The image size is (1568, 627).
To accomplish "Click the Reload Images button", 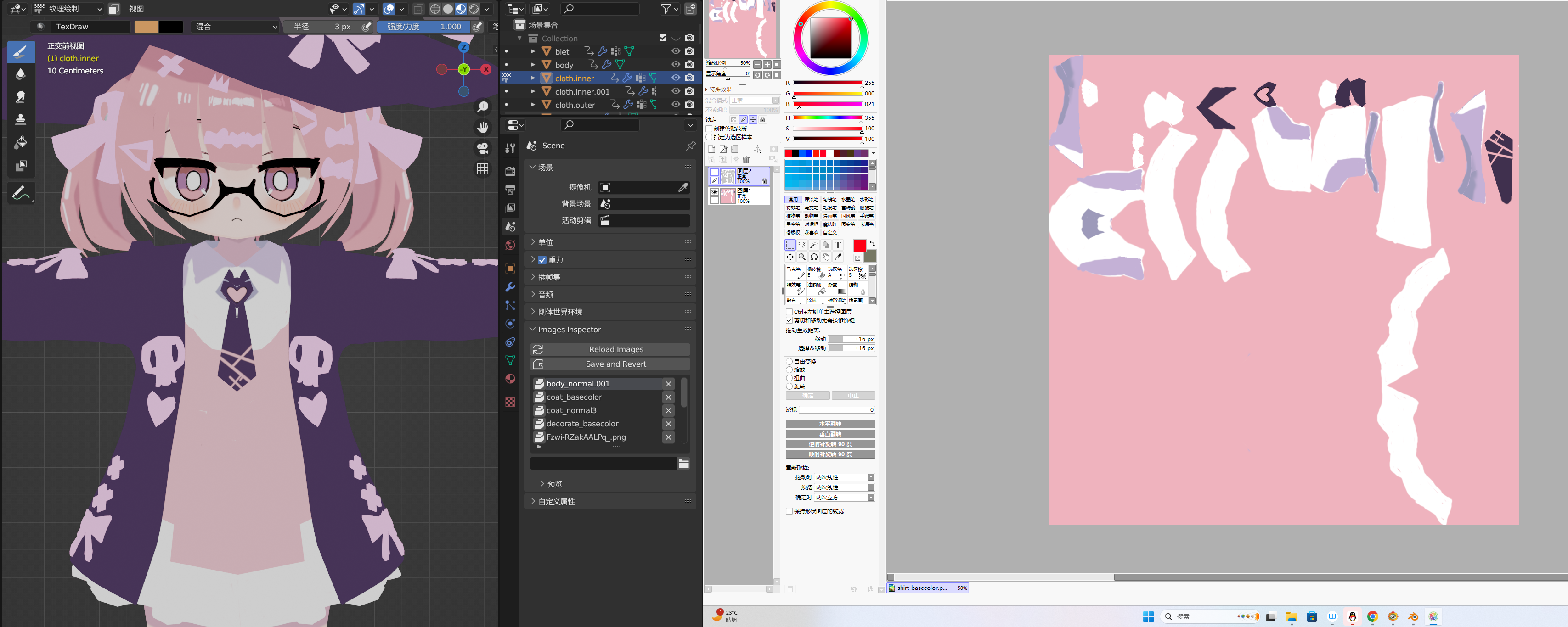I will point(610,349).
